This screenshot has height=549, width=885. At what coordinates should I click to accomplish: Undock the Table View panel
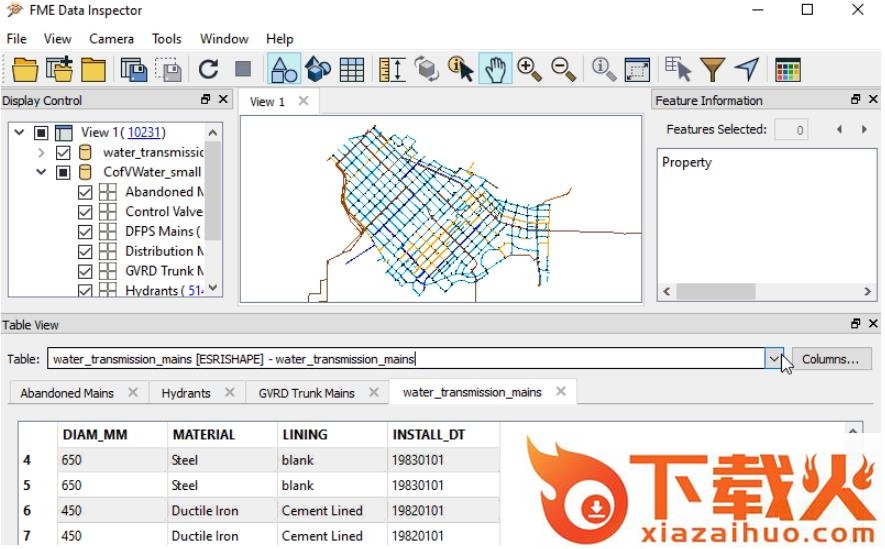856,323
